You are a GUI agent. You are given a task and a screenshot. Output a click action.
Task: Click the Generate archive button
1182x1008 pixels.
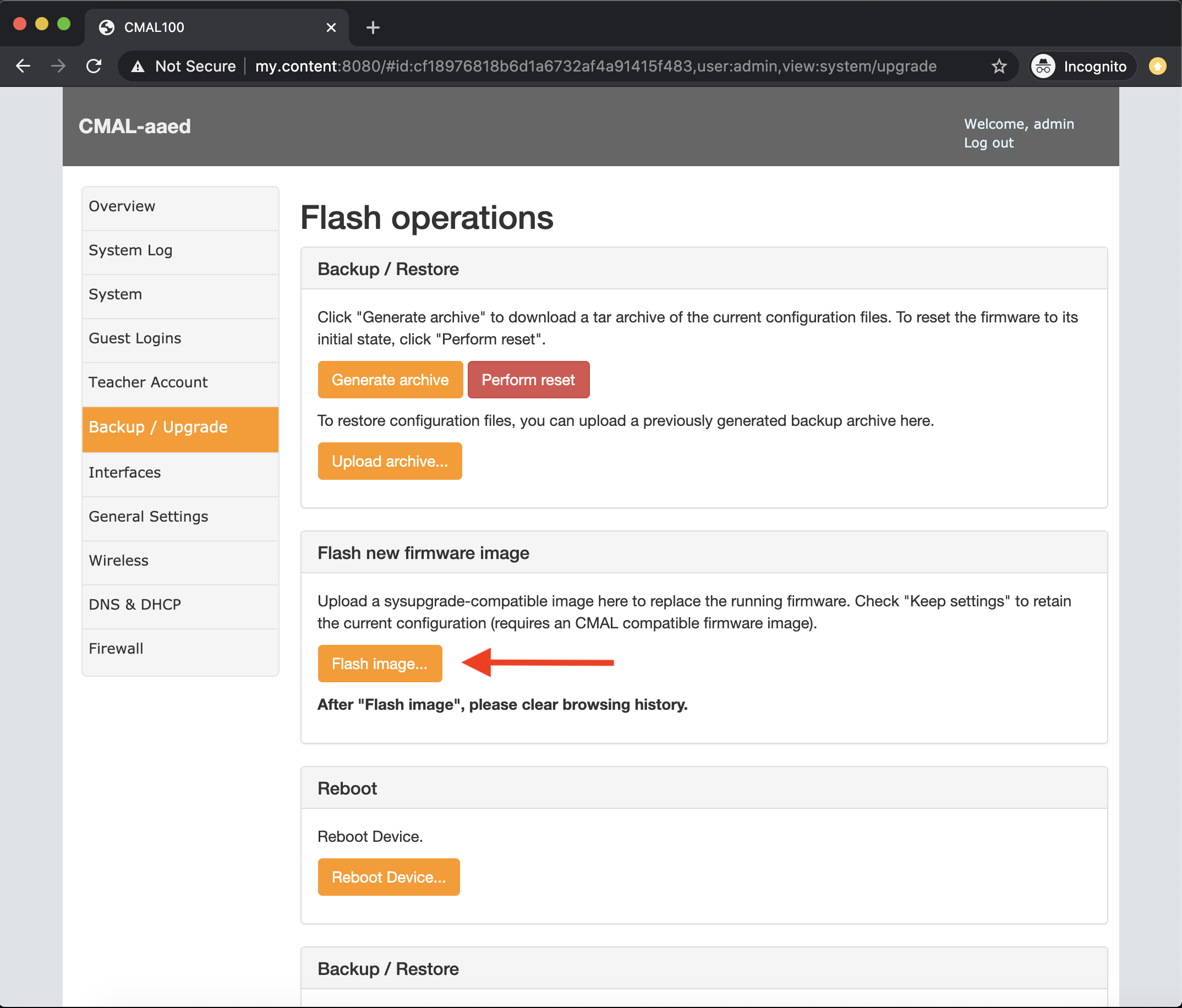[390, 380]
